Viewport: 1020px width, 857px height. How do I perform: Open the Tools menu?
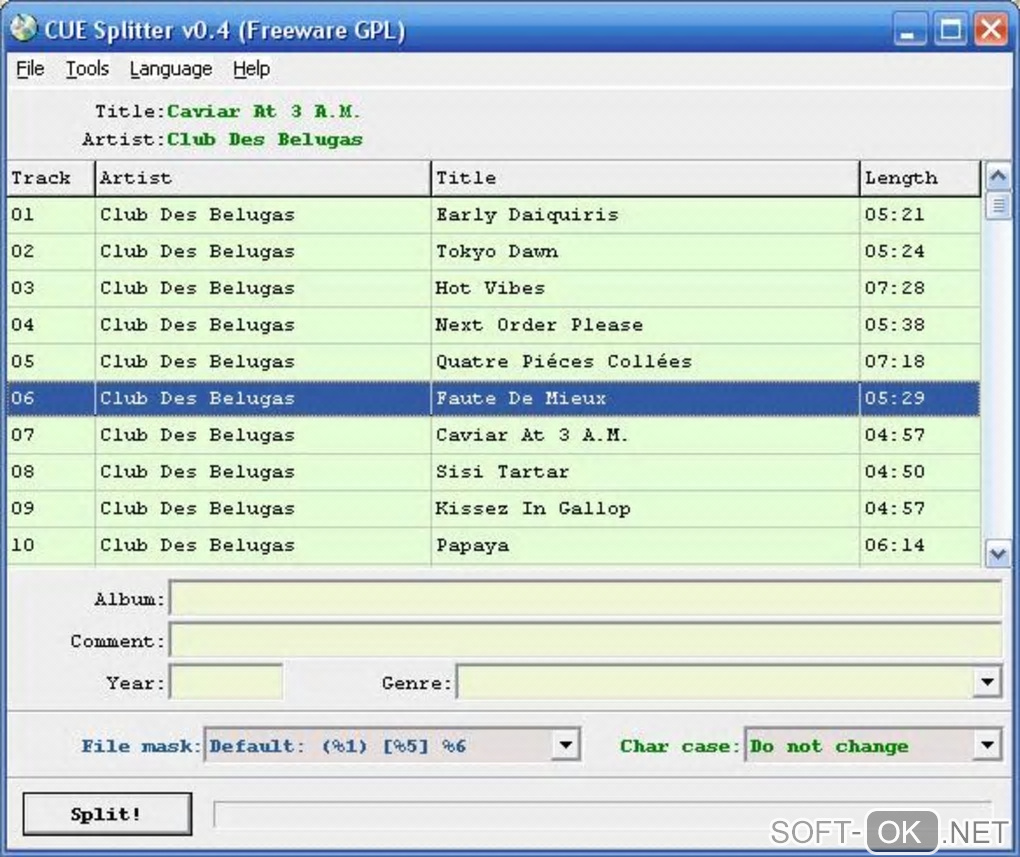pos(87,69)
